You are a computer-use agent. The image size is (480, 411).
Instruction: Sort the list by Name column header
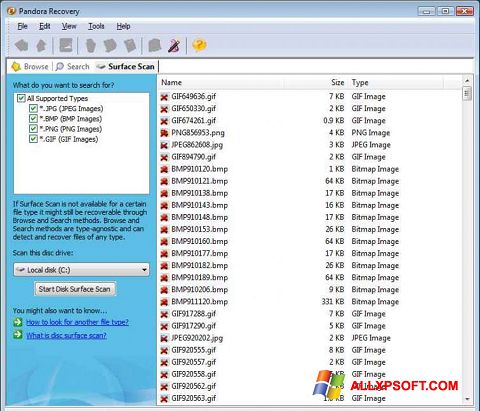pyautogui.click(x=171, y=82)
